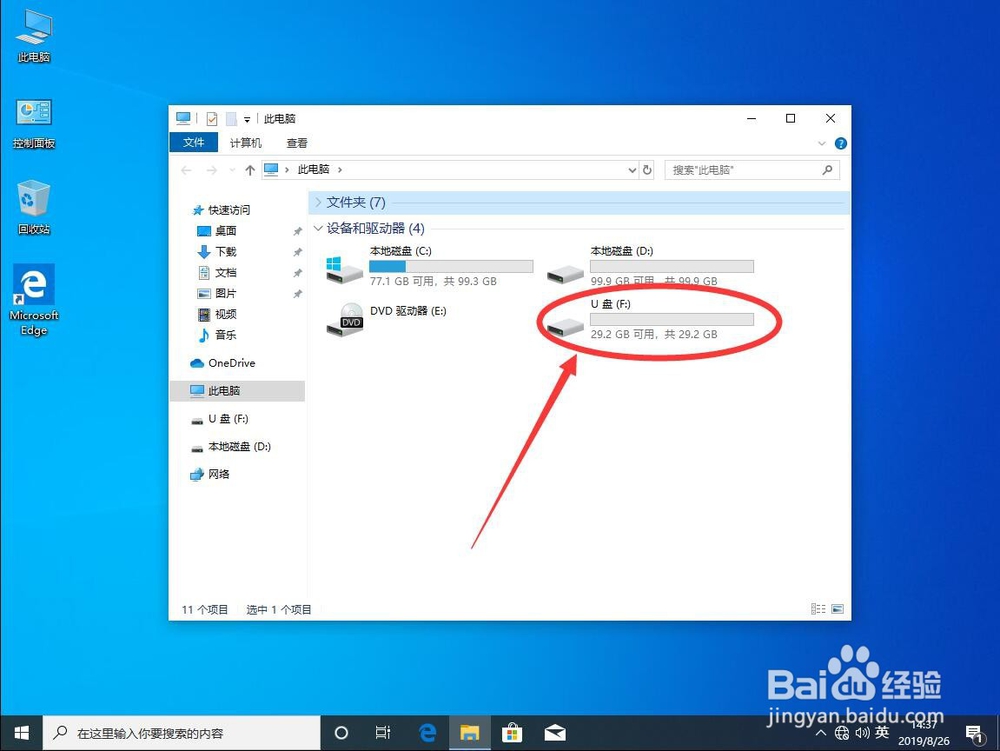The image size is (1000, 751).
Task: Go back with the left arrow
Action: 186,170
